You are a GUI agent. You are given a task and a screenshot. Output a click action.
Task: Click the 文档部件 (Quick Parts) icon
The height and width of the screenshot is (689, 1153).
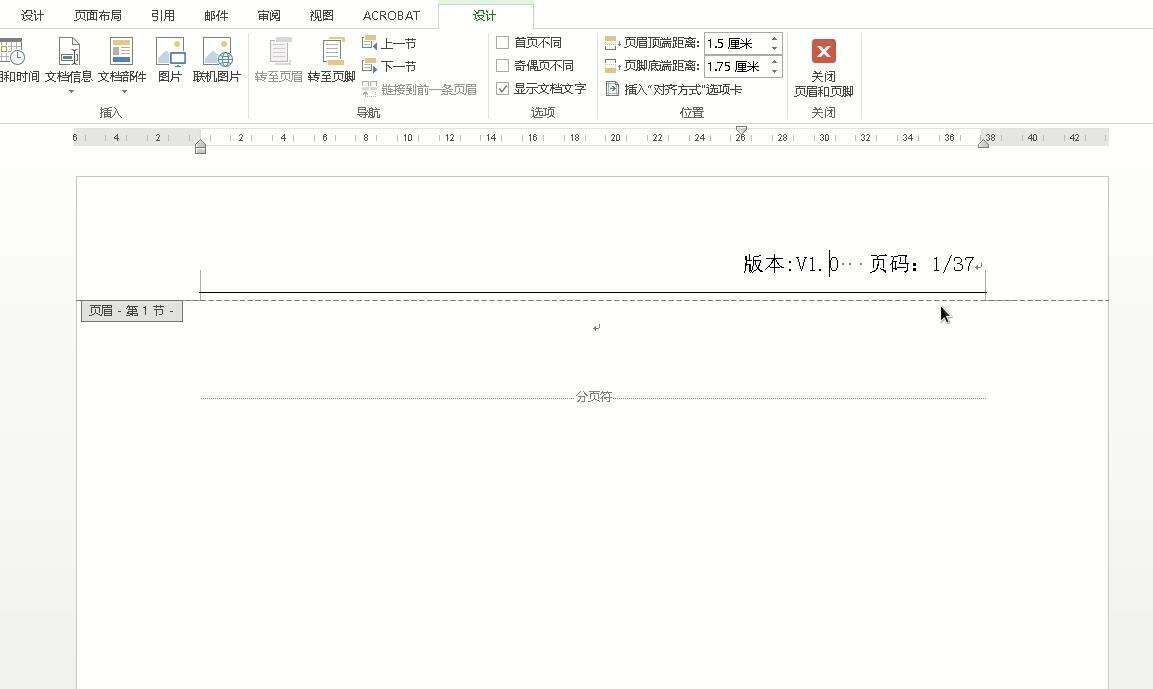point(122,54)
